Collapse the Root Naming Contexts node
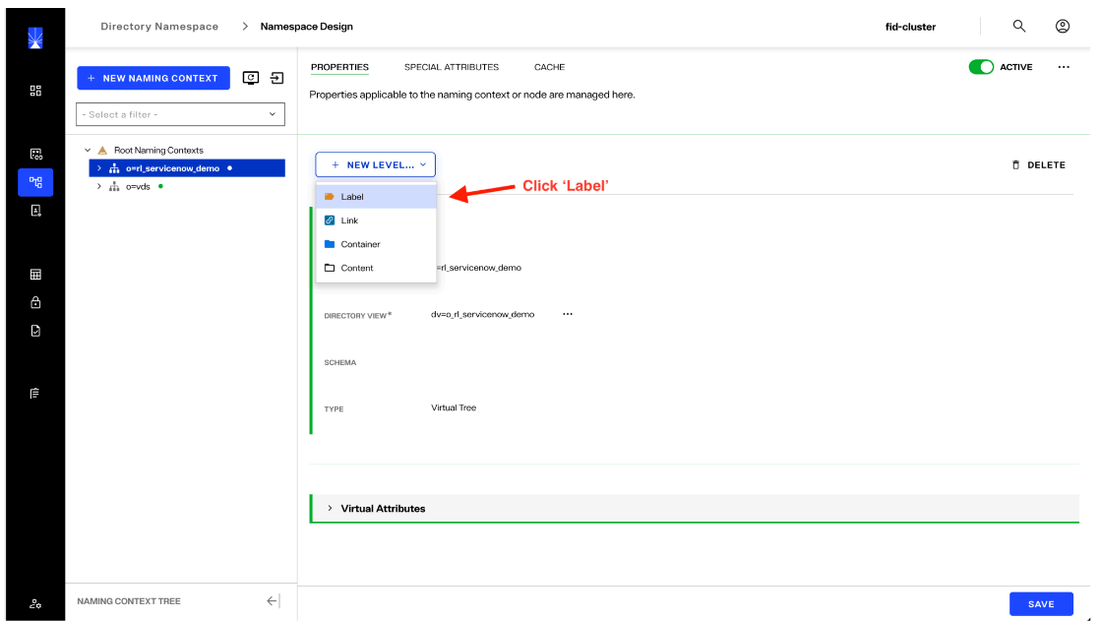Image resolution: width=1100 pixels, height=627 pixels. pyautogui.click(x=88, y=150)
